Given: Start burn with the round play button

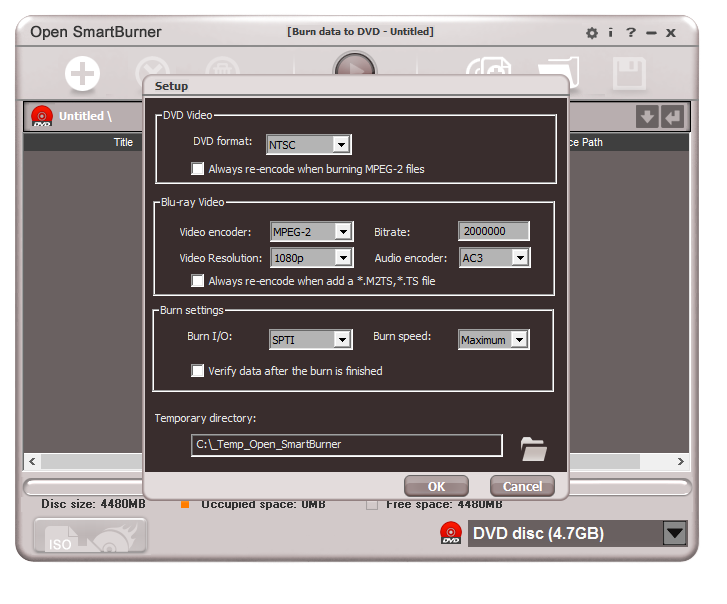Looking at the screenshot, I should (x=355, y=65).
